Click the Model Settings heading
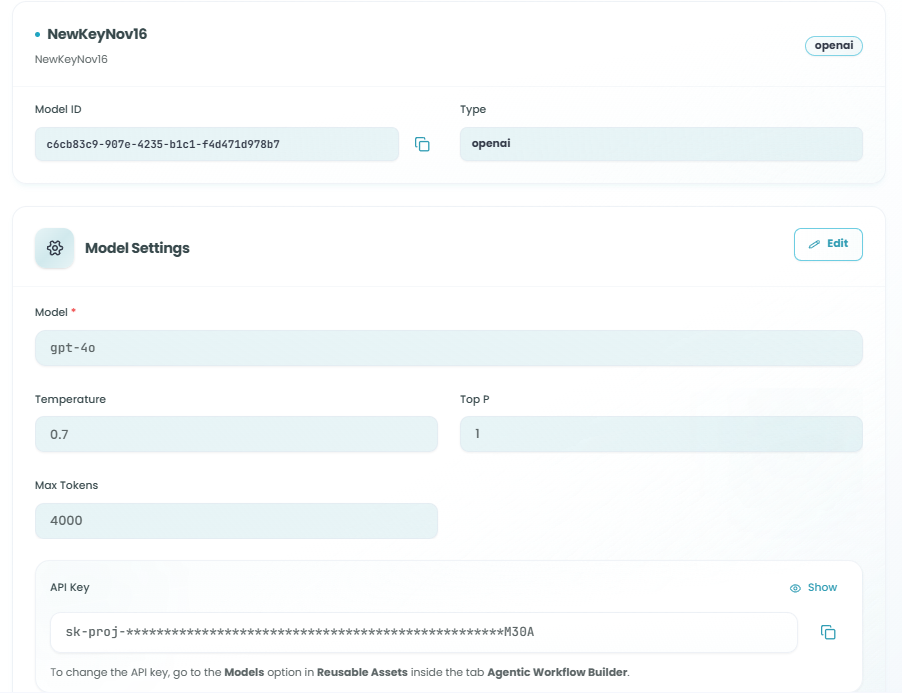Viewport: 902px width, 693px height. tap(137, 248)
